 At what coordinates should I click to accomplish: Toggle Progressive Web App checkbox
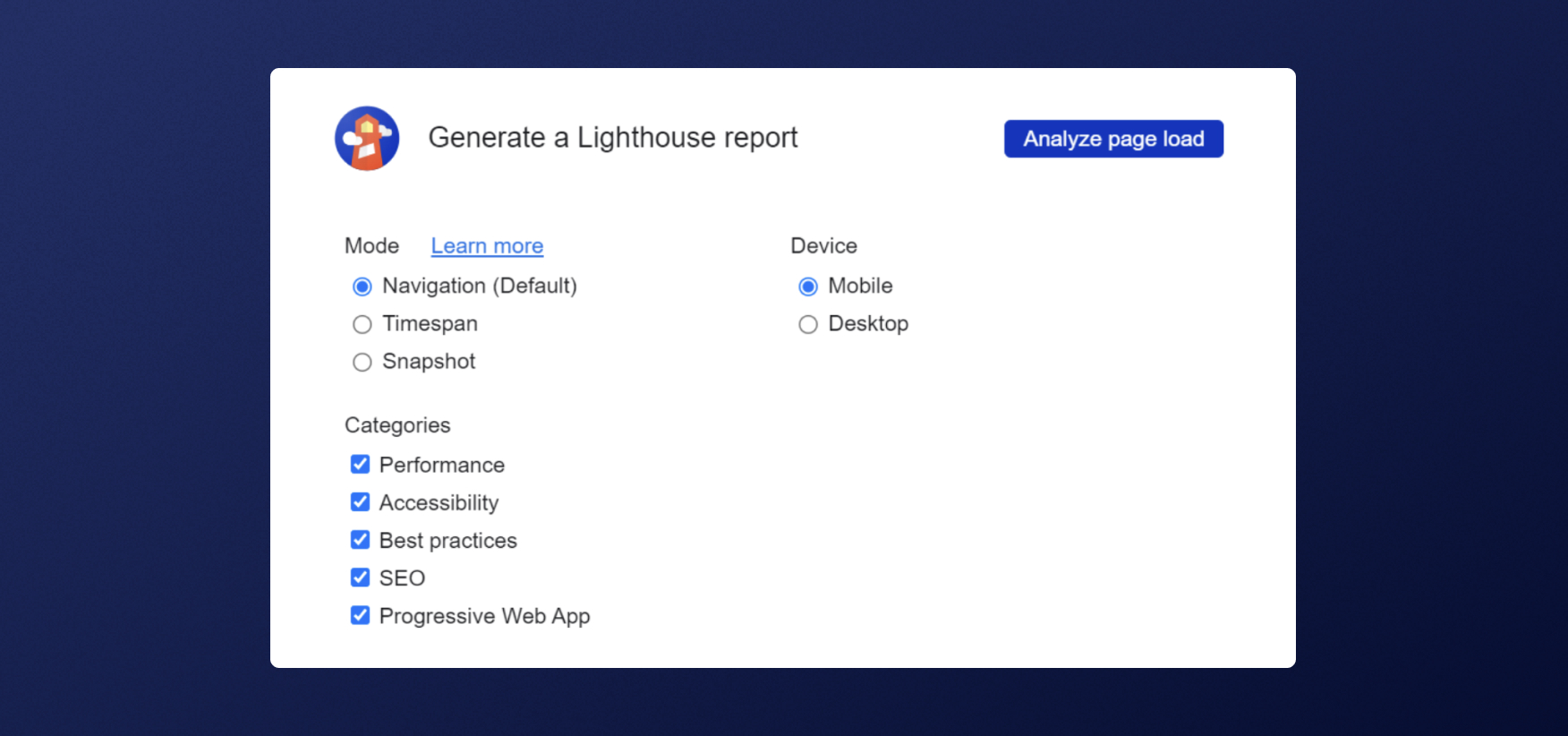pos(360,615)
